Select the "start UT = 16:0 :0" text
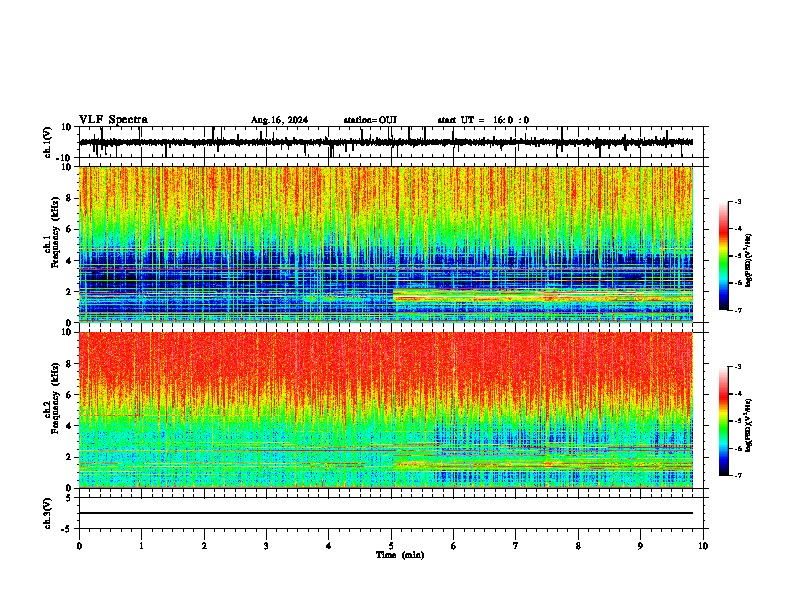 coord(483,120)
